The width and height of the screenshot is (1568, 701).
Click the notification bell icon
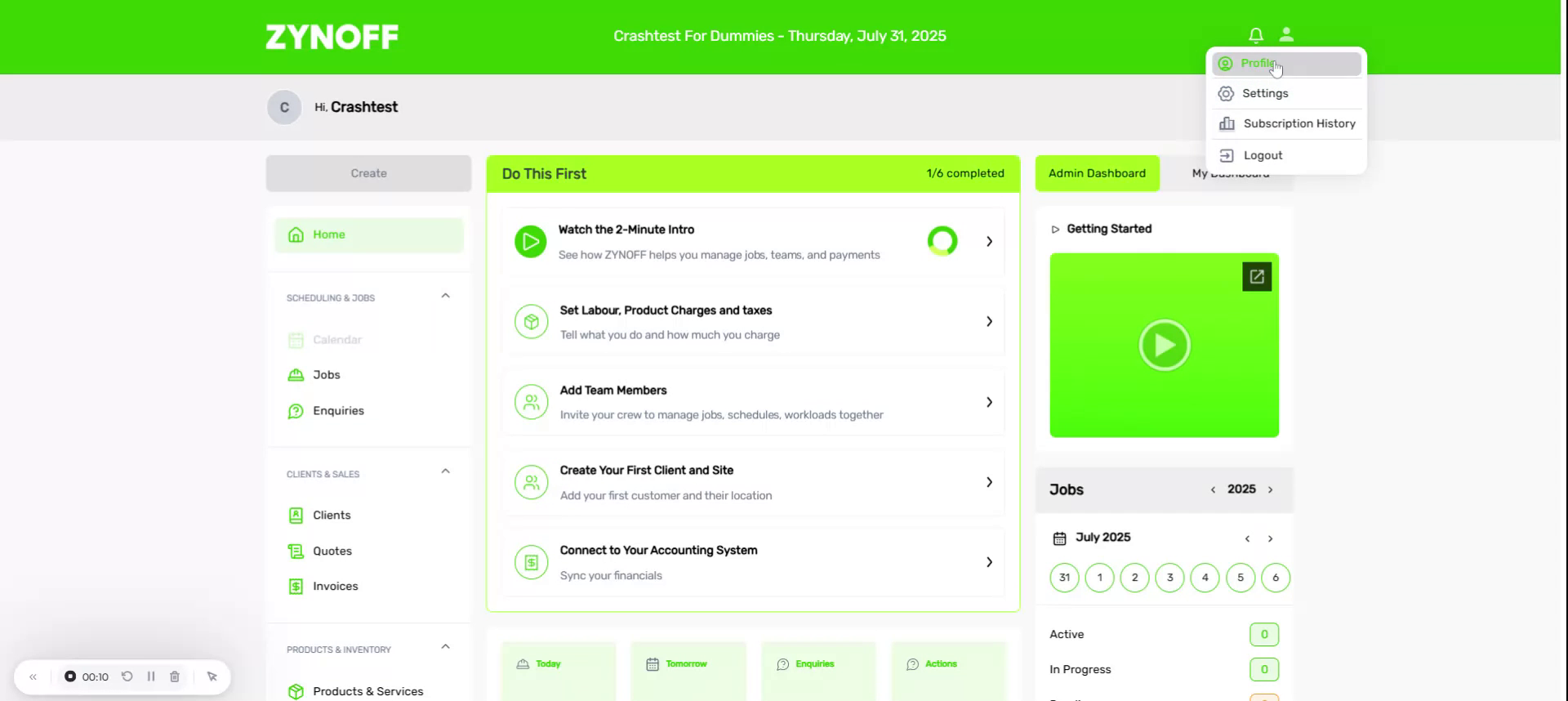click(x=1255, y=35)
